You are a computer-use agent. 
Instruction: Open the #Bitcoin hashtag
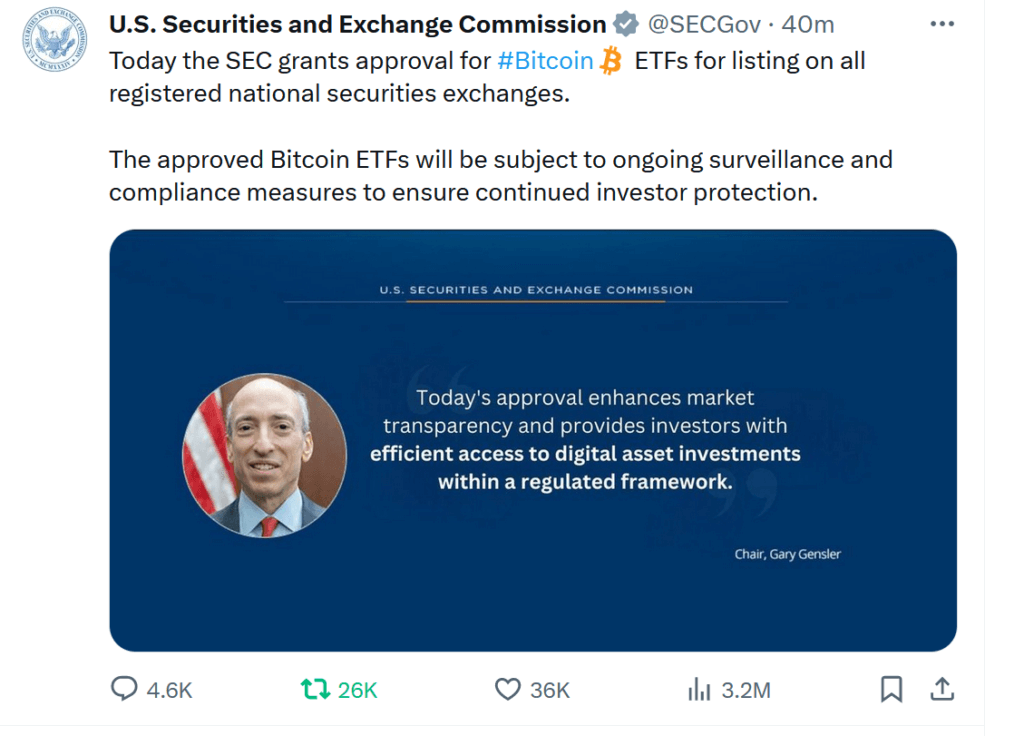[x=544, y=60]
